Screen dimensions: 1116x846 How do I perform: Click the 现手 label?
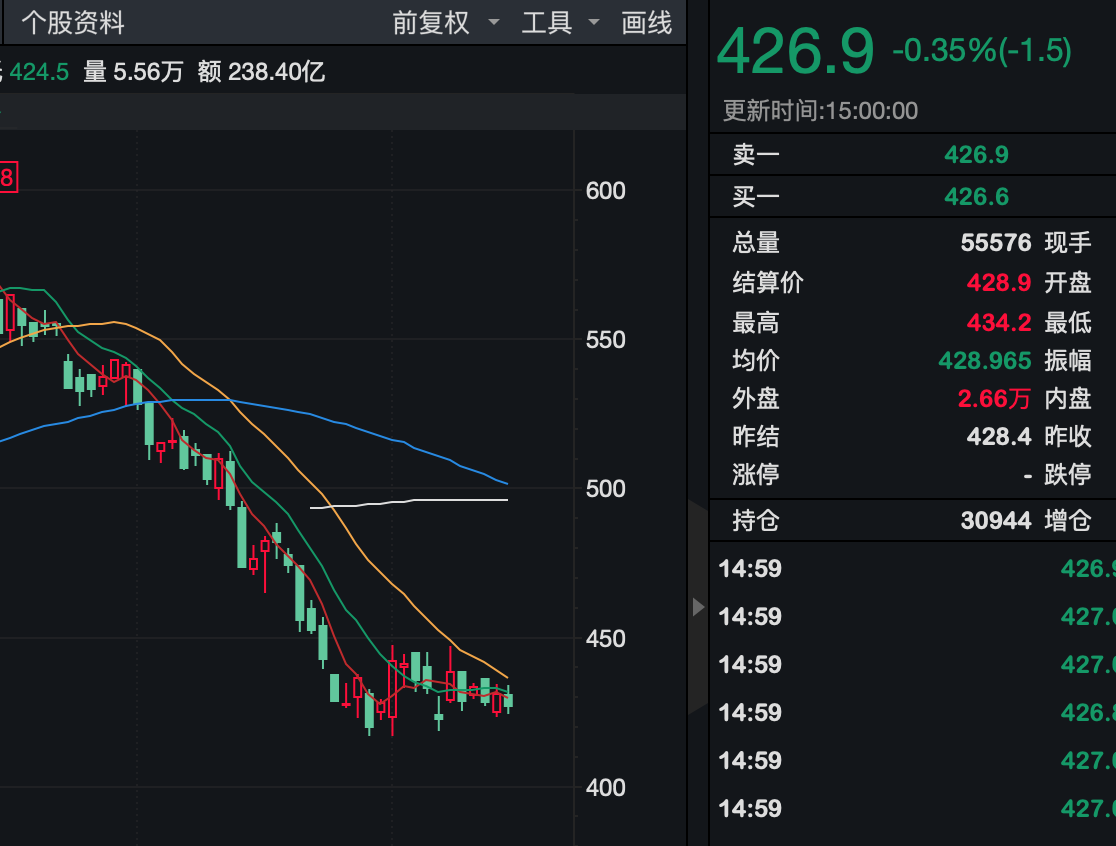pos(1068,243)
